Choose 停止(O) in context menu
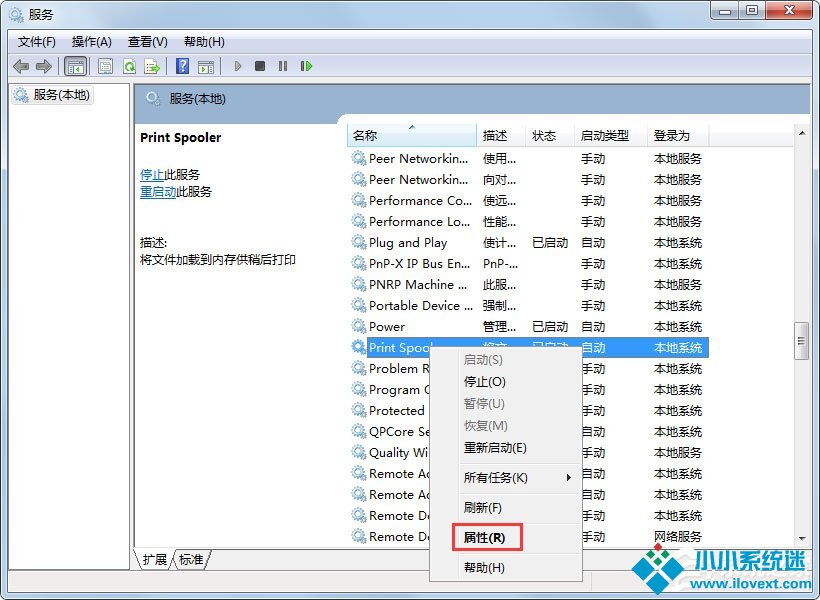Image resolution: width=820 pixels, height=600 pixels. click(506, 382)
